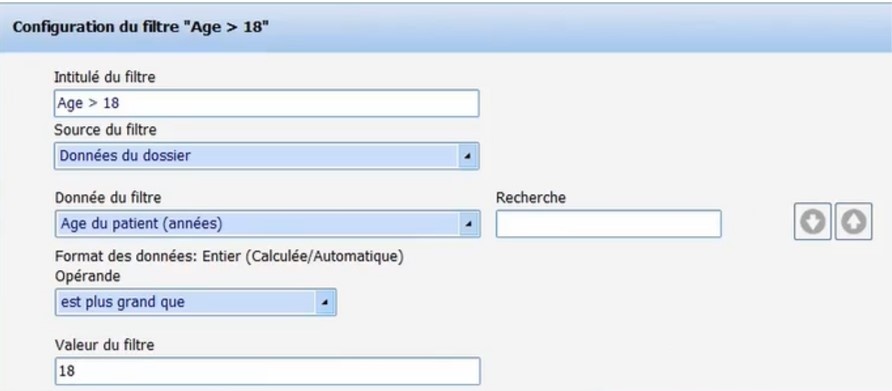Open the Source du filtre dropdown arrow
The height and width of the screenshot is (391, 892).
click(467, 156)
